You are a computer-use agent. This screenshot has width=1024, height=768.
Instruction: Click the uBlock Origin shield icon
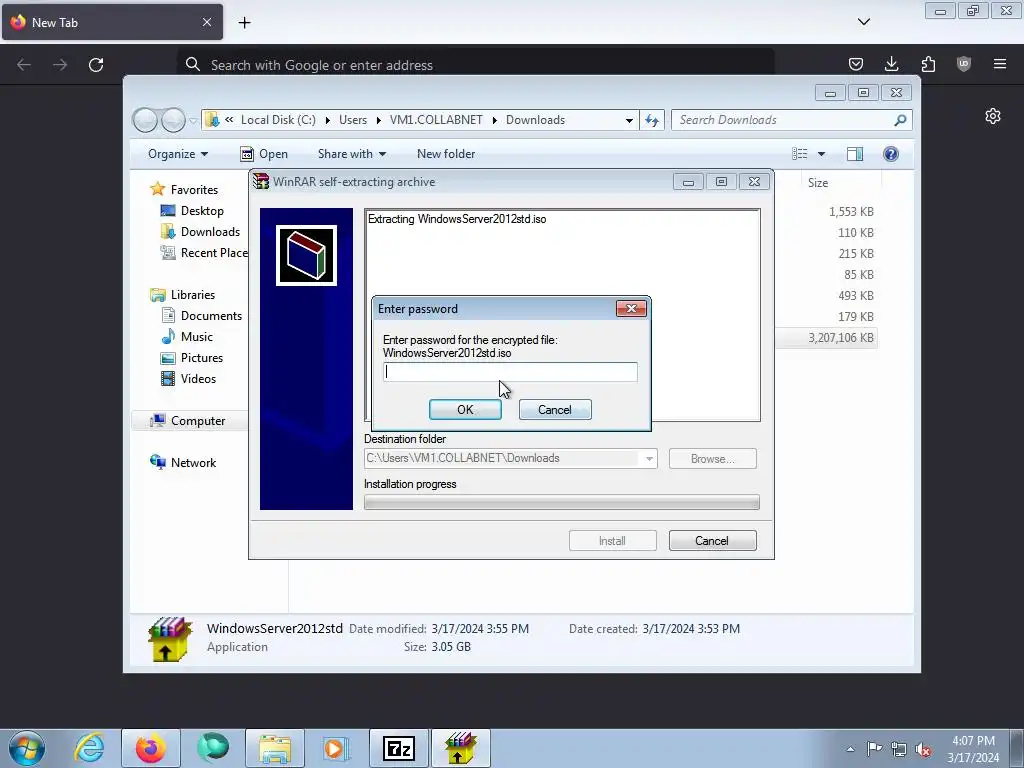pyautogui.click(x=964, y=64)
